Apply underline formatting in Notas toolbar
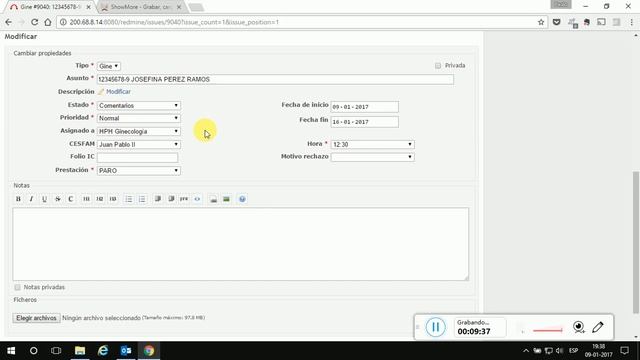 44,199
